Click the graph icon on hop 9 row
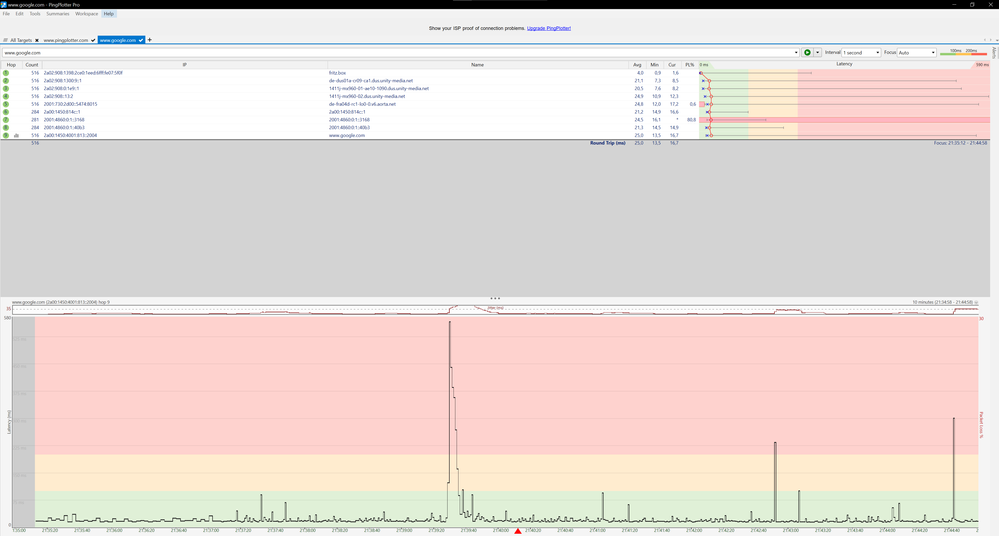The image size is (999, 536). click(x=17, y=135)
